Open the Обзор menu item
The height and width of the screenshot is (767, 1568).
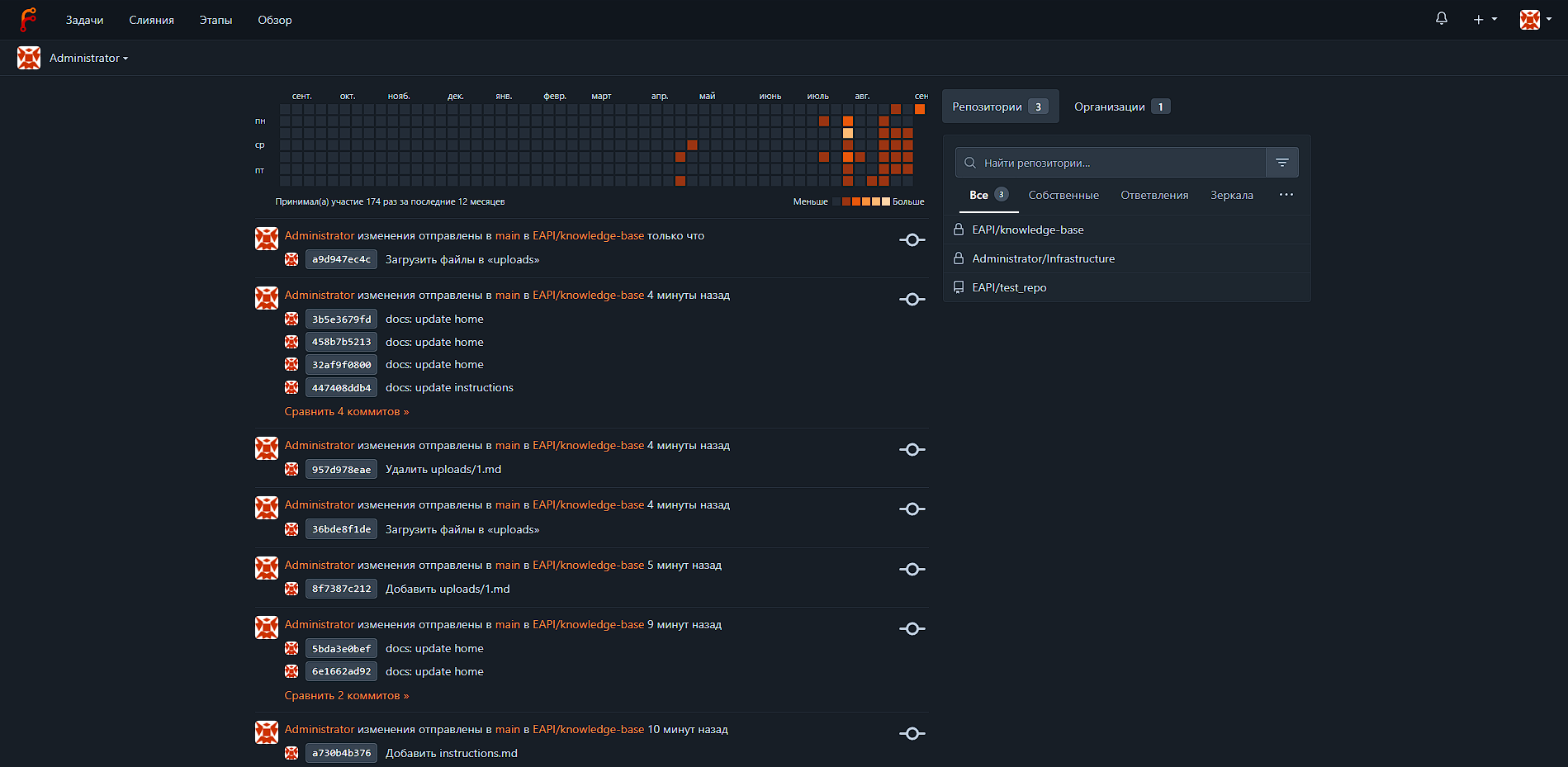275,20
